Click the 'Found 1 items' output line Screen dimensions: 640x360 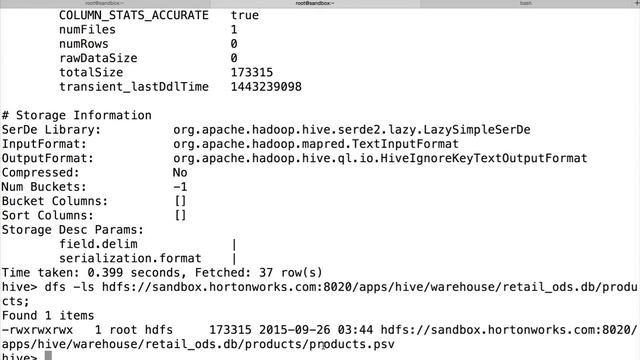click(x=48, y=316)
